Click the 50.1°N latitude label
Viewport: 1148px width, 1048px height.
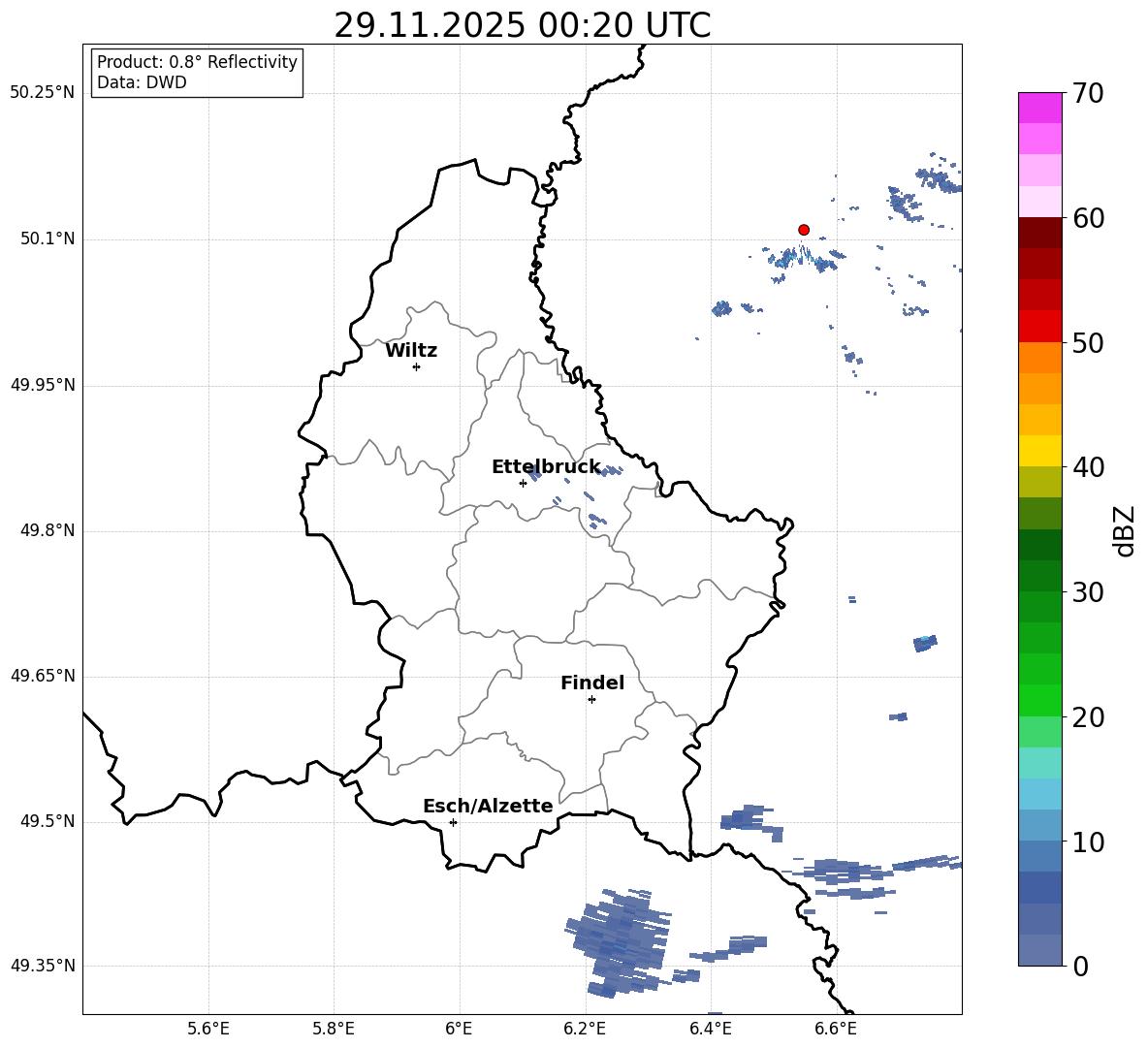pyautogui.click(x=48, y=238)
